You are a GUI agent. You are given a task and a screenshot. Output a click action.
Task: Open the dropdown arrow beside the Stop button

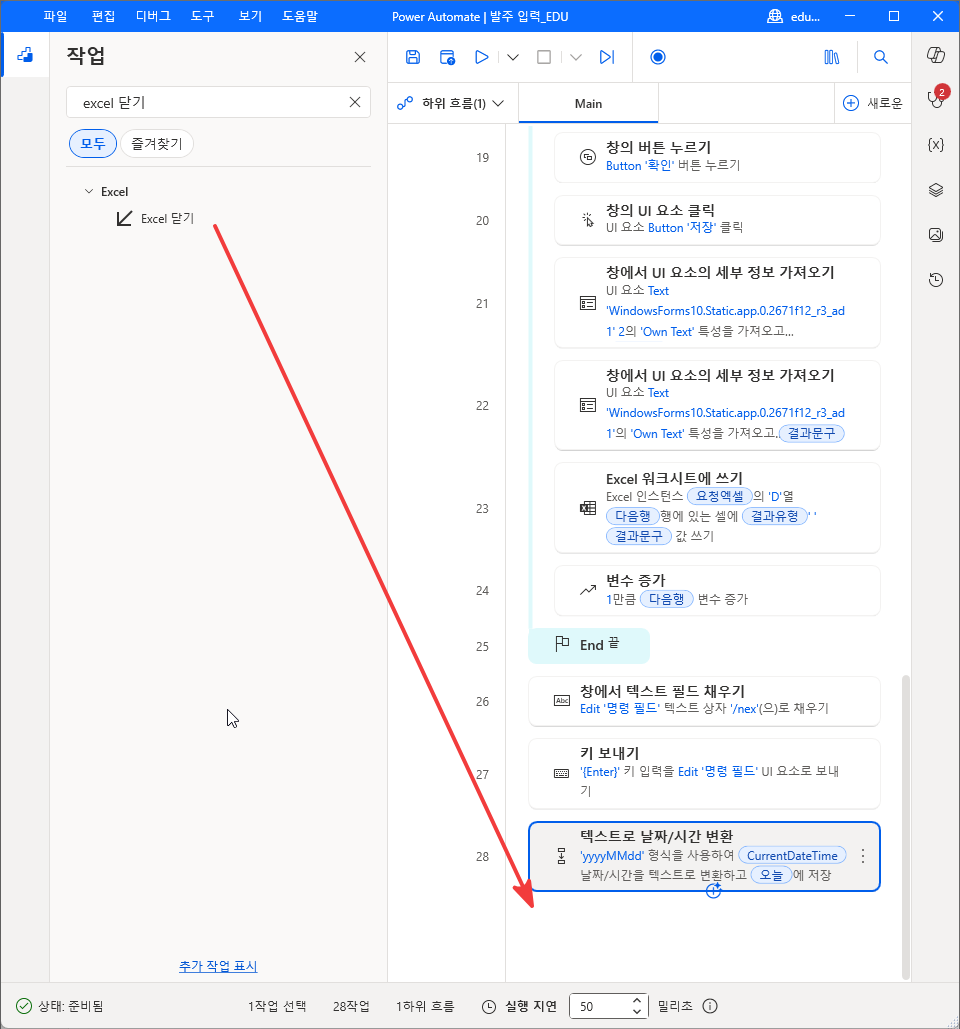575,57
